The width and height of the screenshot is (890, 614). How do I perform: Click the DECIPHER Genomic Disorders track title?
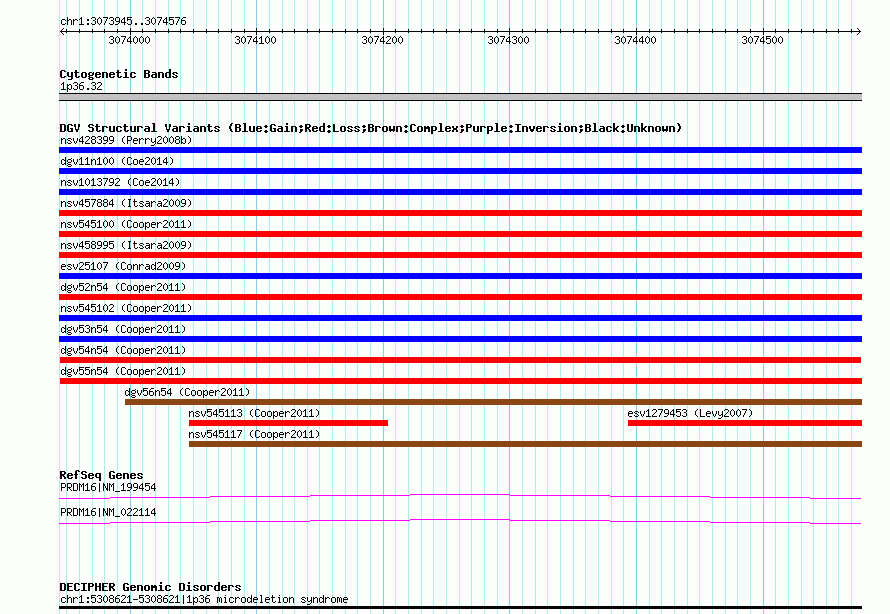coord(150,587)
